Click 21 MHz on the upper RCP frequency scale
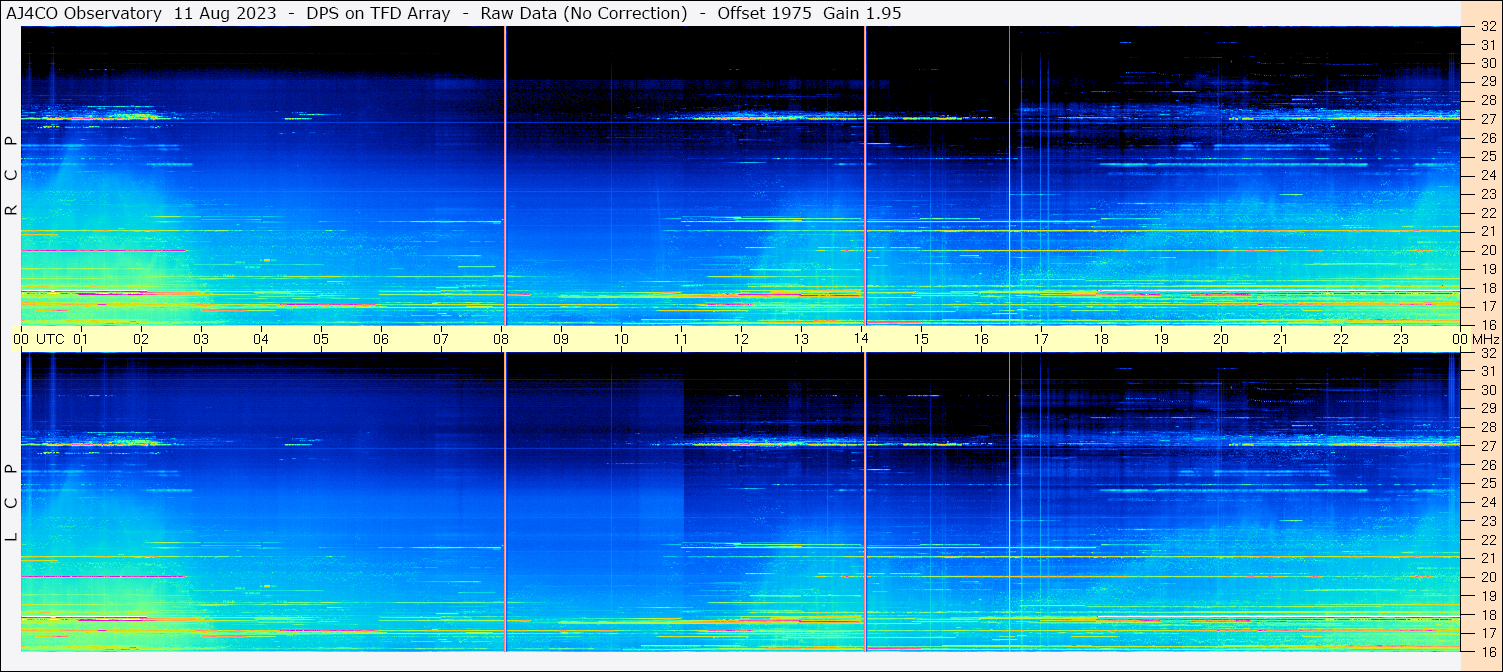 click(1488, 231)
